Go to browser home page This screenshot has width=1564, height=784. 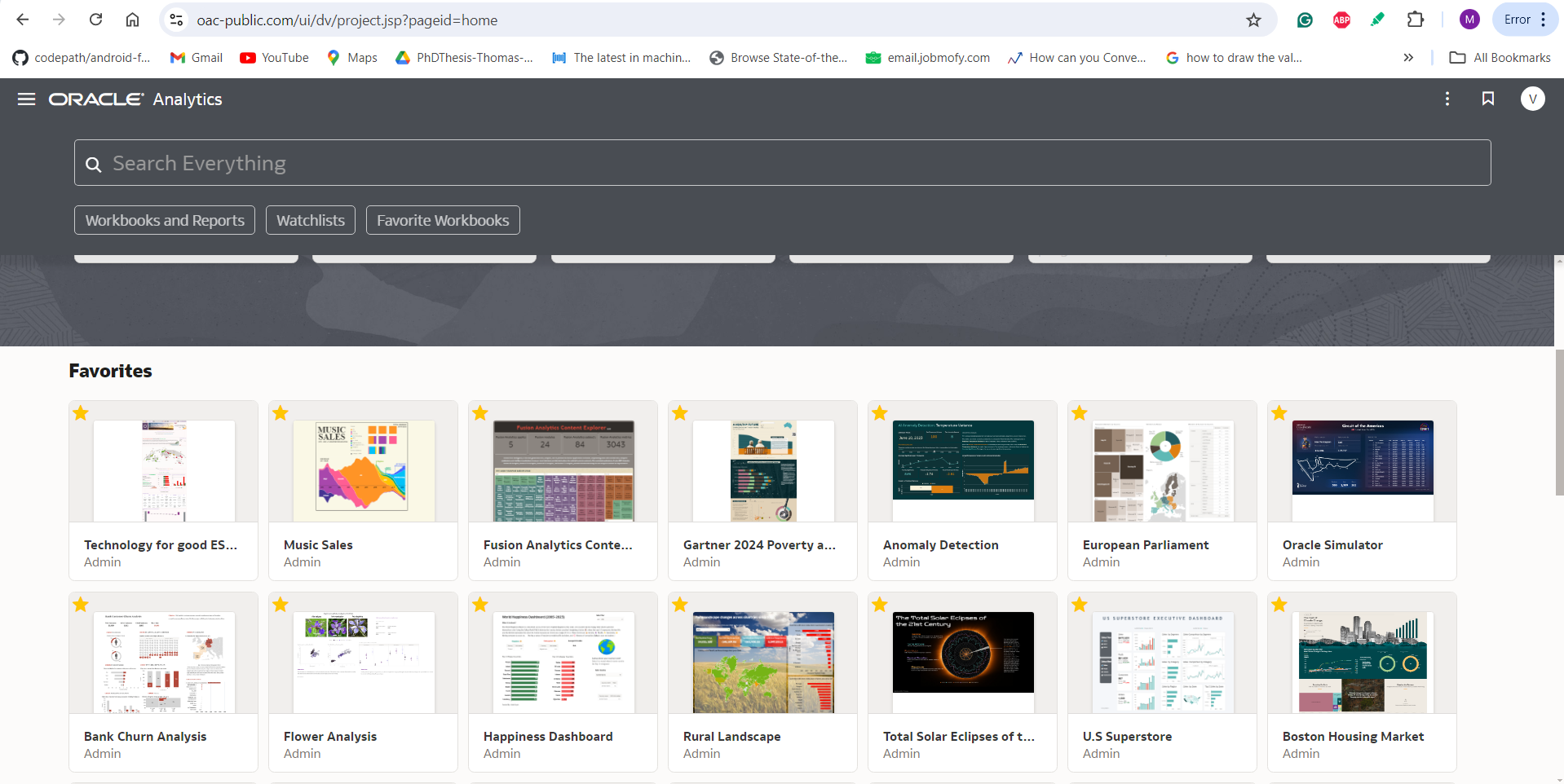[x=132, y=20]
